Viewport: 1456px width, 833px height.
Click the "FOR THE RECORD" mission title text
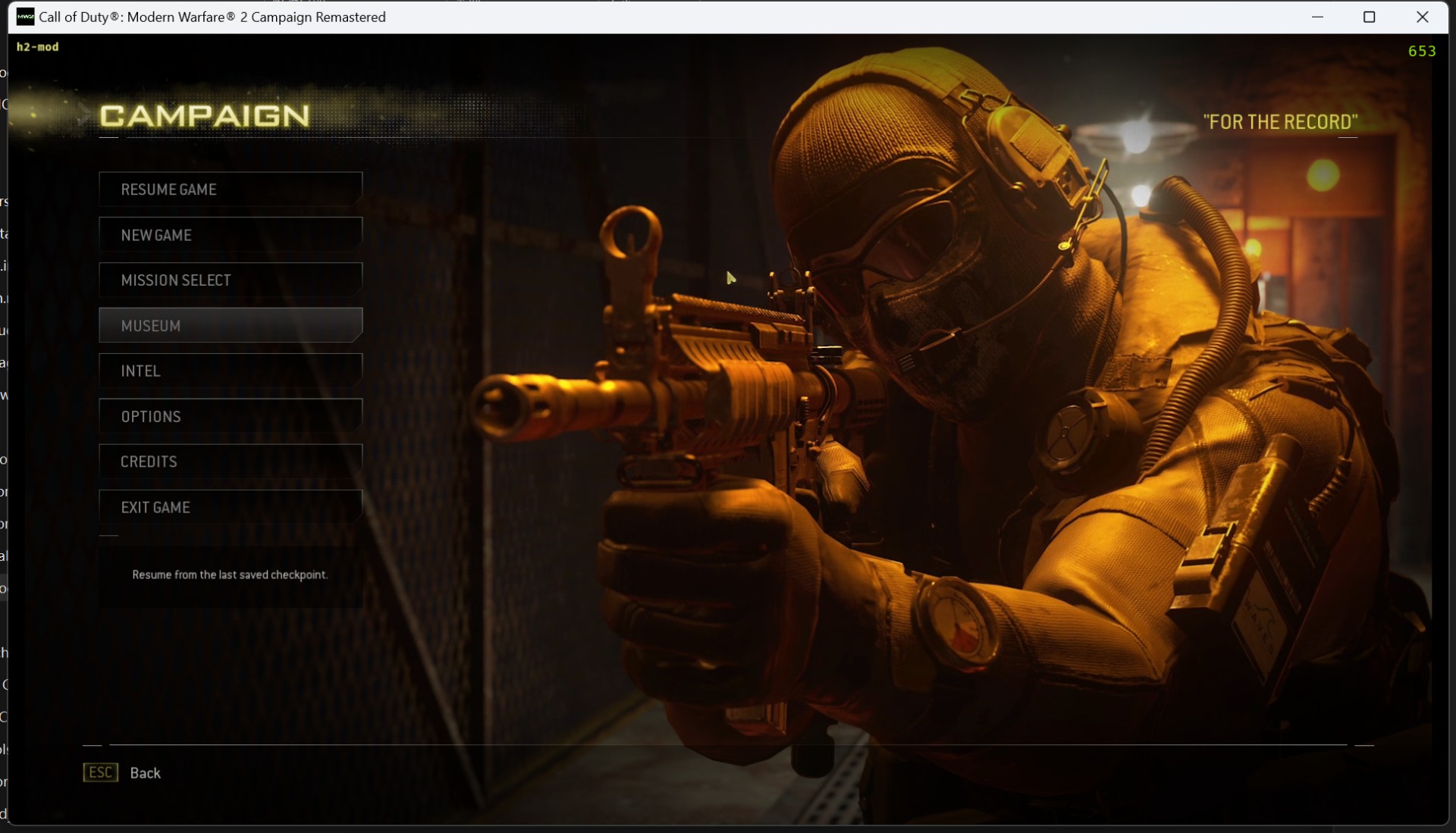1280,122
